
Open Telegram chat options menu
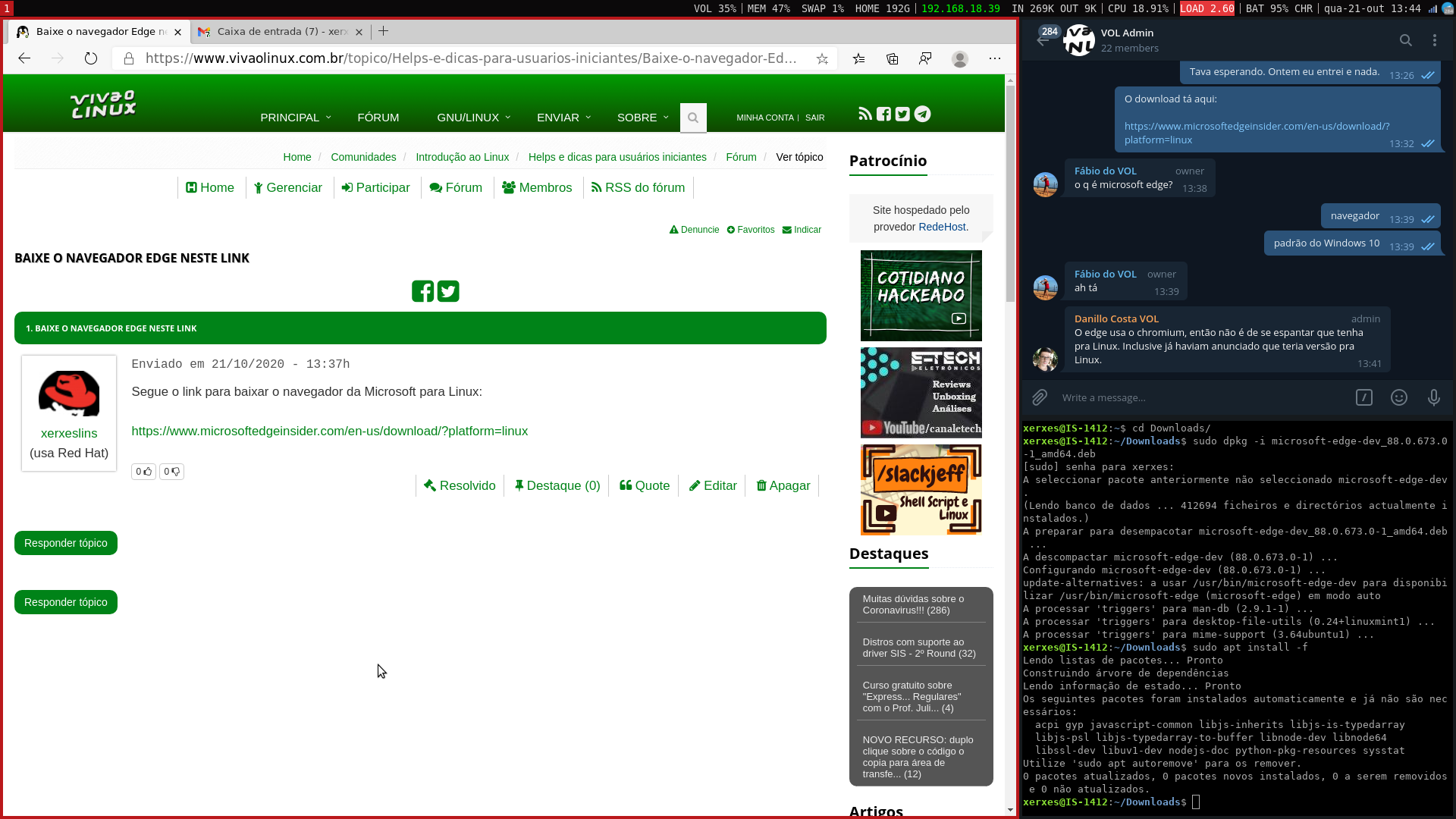tap(1435, 40)
